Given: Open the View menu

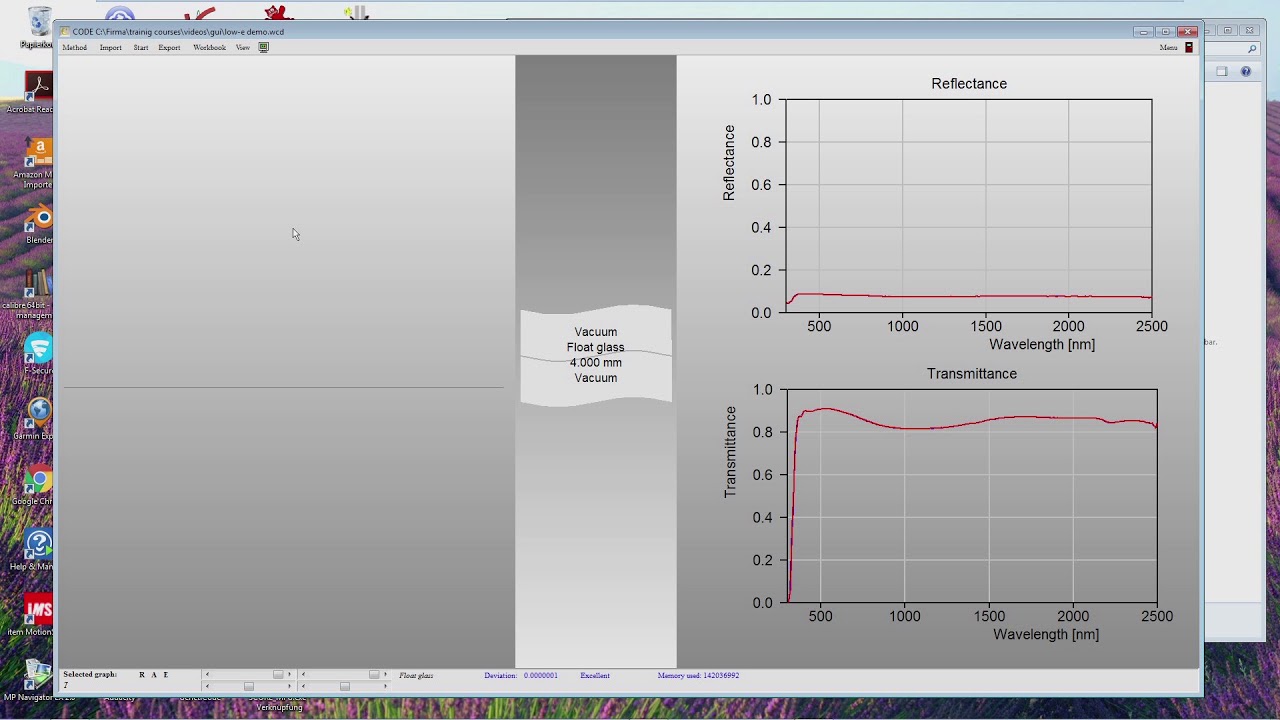Looking at the screenshot, I should pyautogui.click(x=242, y=47).
